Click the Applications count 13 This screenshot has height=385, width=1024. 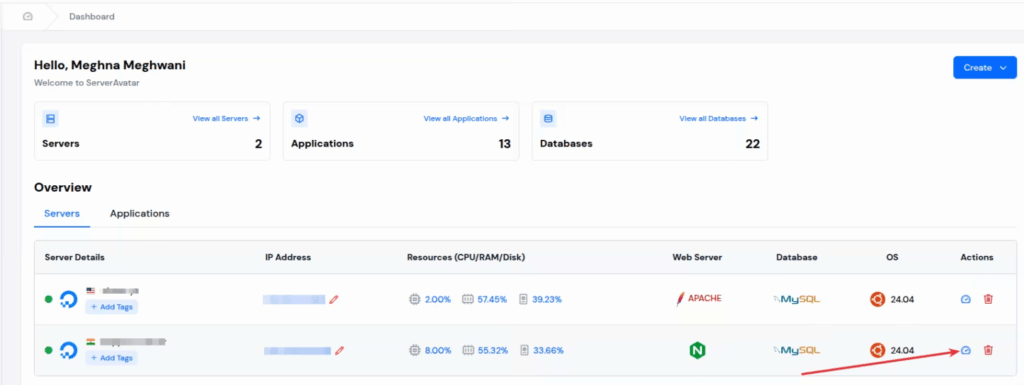(x=504, y=144)
